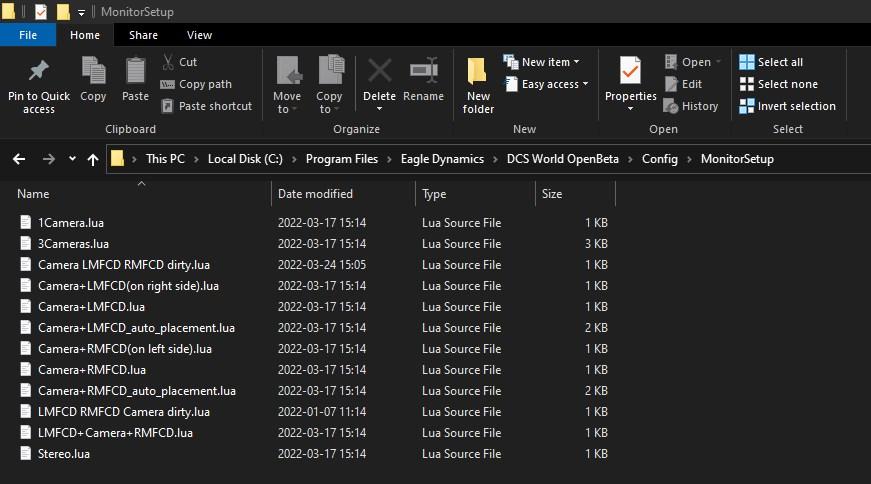
Task: Open file History
Action: click(x=691, y=106)
